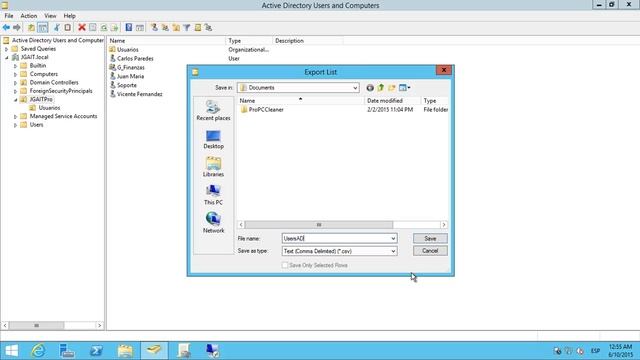
Task: Expand the Builtin tree node
Action: pos(16,66)
